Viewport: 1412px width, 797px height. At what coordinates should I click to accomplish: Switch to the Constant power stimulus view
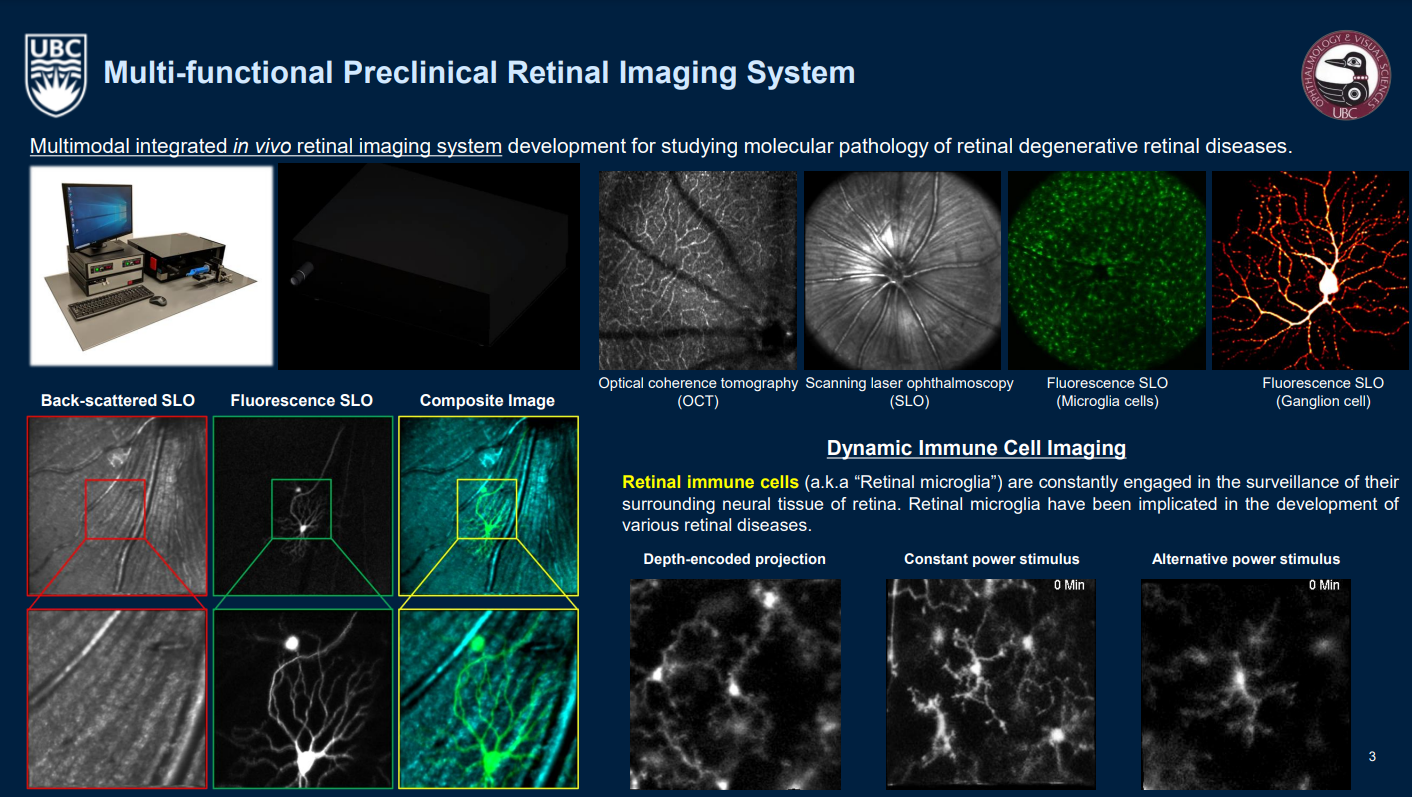(990, 683)
